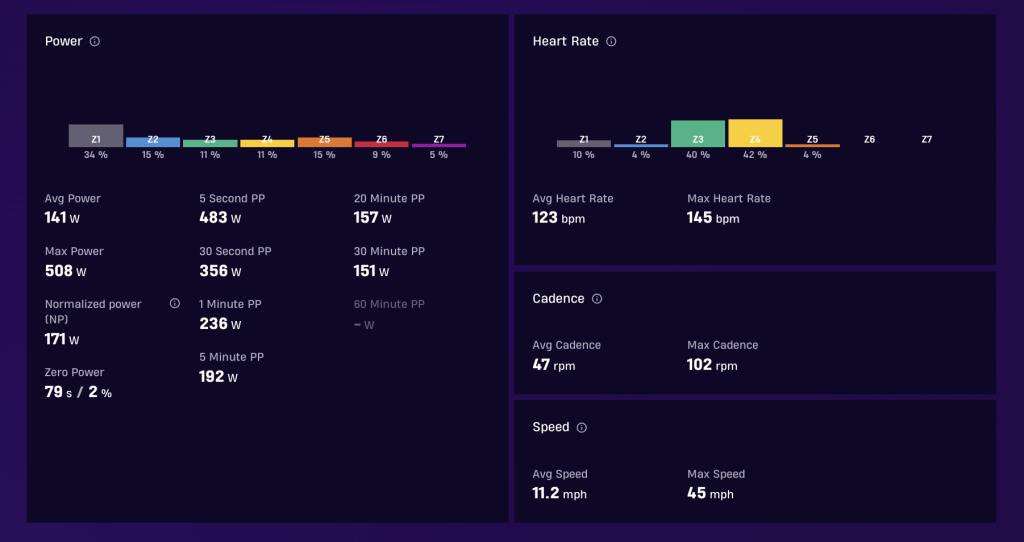Select the Heart Rate Z3 green bar
Screen dimensions: 1024x542
tap(698, 134)
